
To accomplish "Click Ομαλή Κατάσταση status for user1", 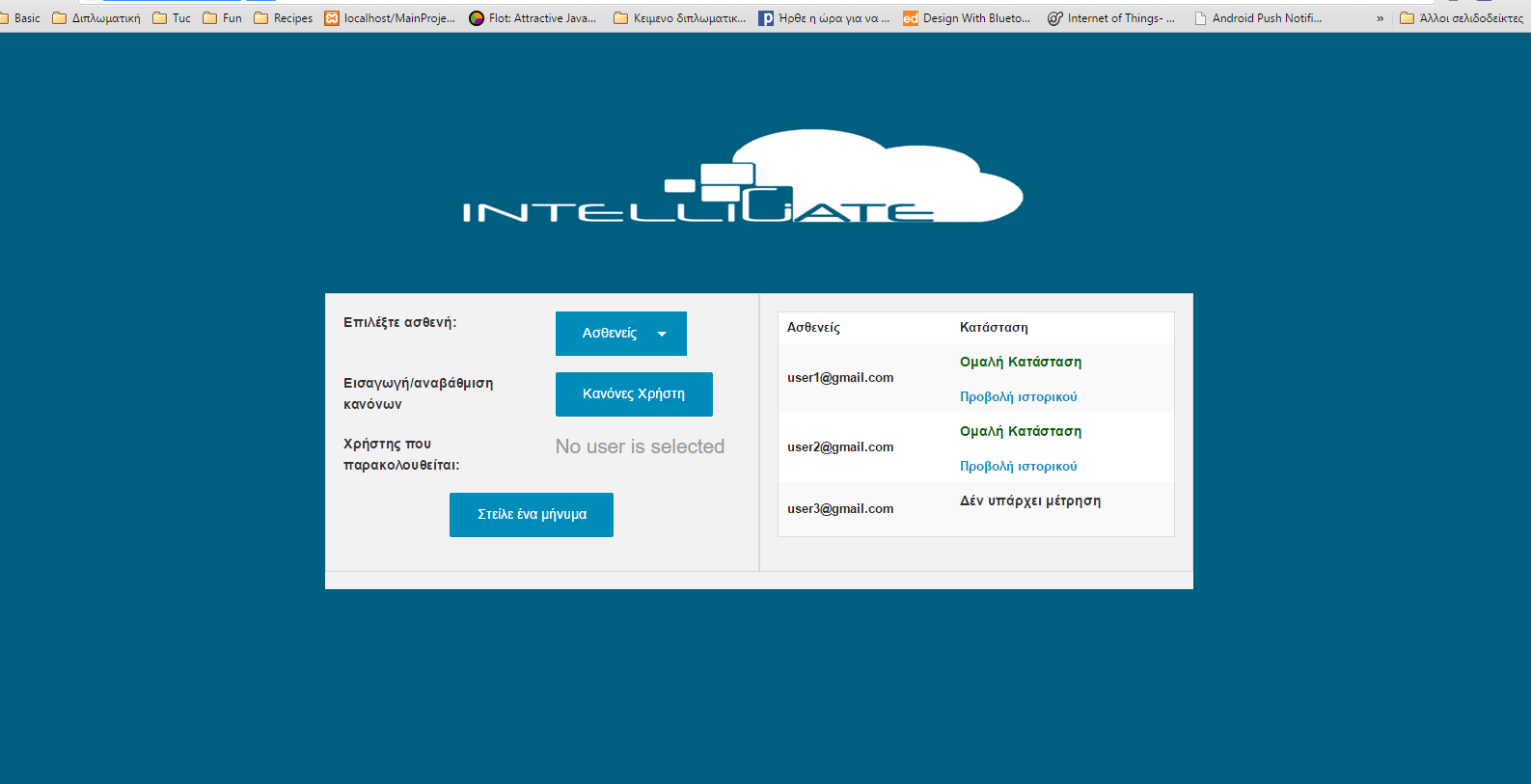I will pyautogui.click(x=1021, y=362).
